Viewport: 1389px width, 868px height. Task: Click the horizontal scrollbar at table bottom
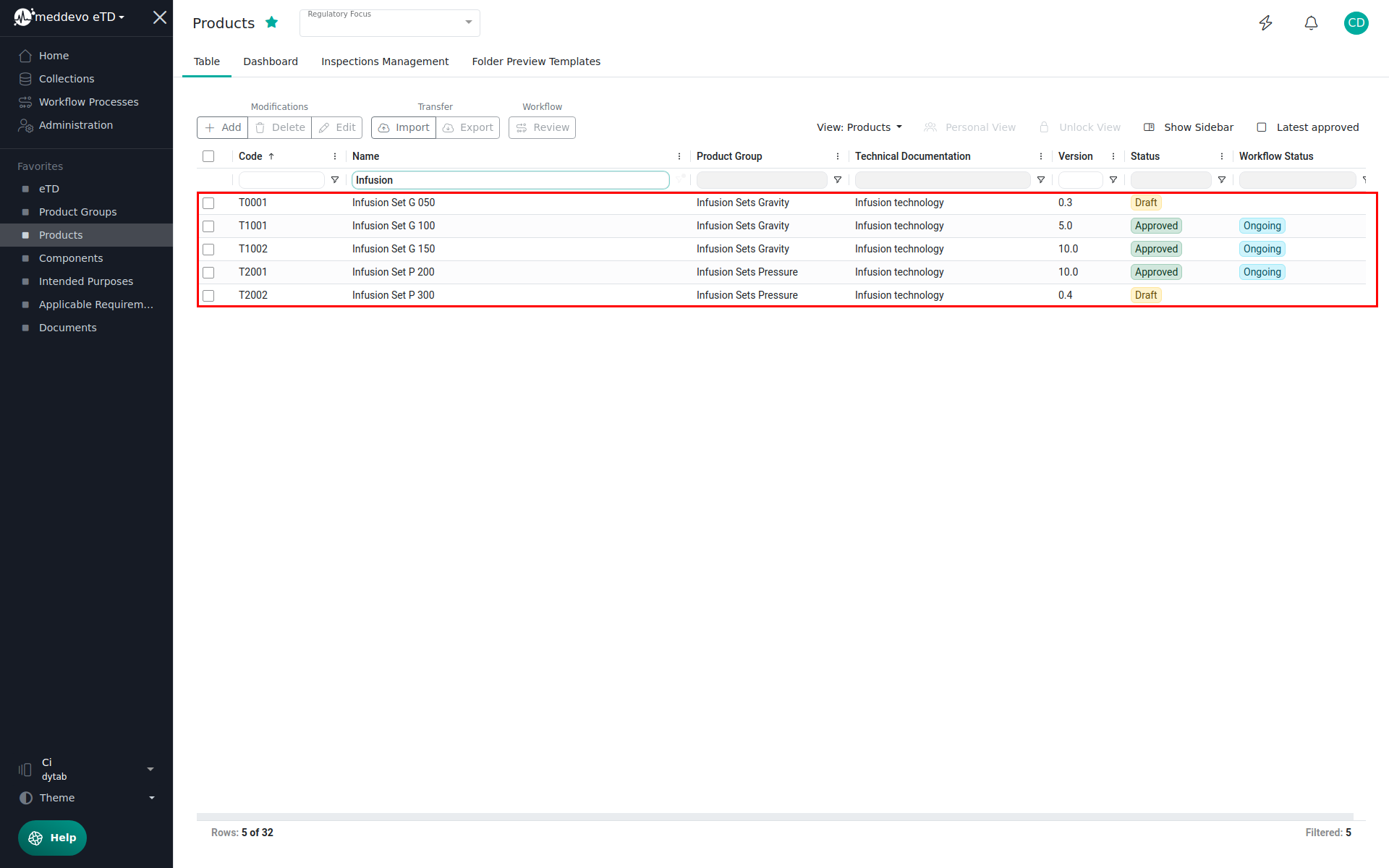(x=774, y=817)
